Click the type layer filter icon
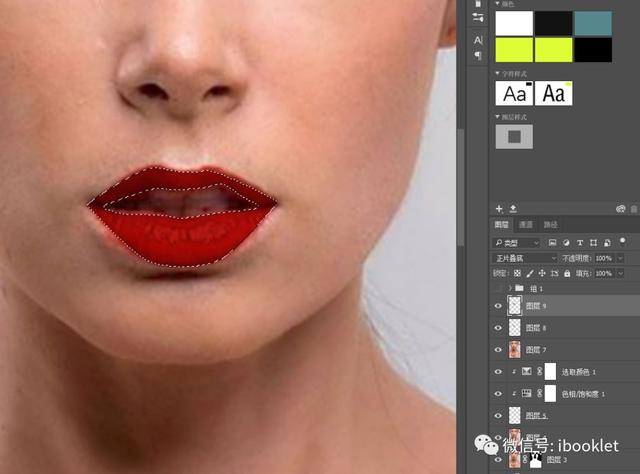Screen dimensions: 640x474 pyautogui.click(x=580, y=243)
